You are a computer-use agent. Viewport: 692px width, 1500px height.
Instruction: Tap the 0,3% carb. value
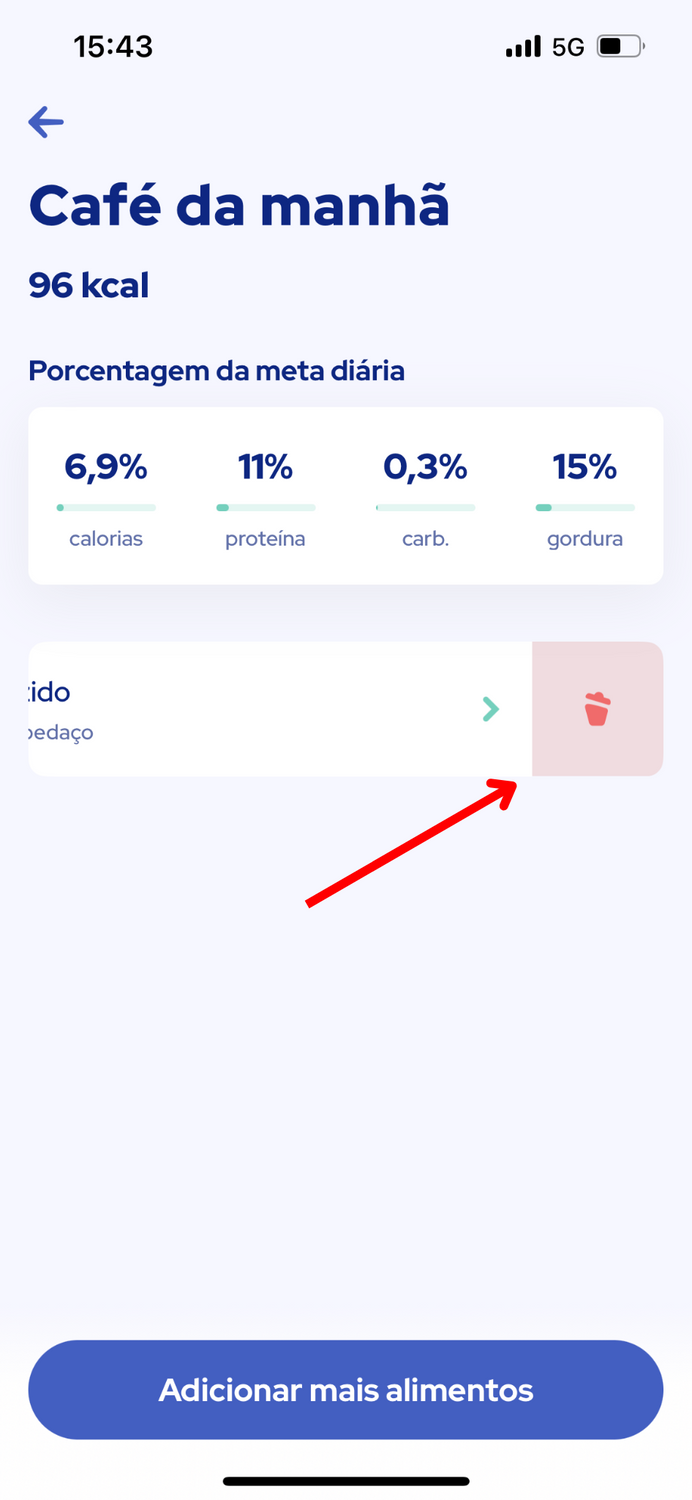pyautogui.click(x=425, y=467)
